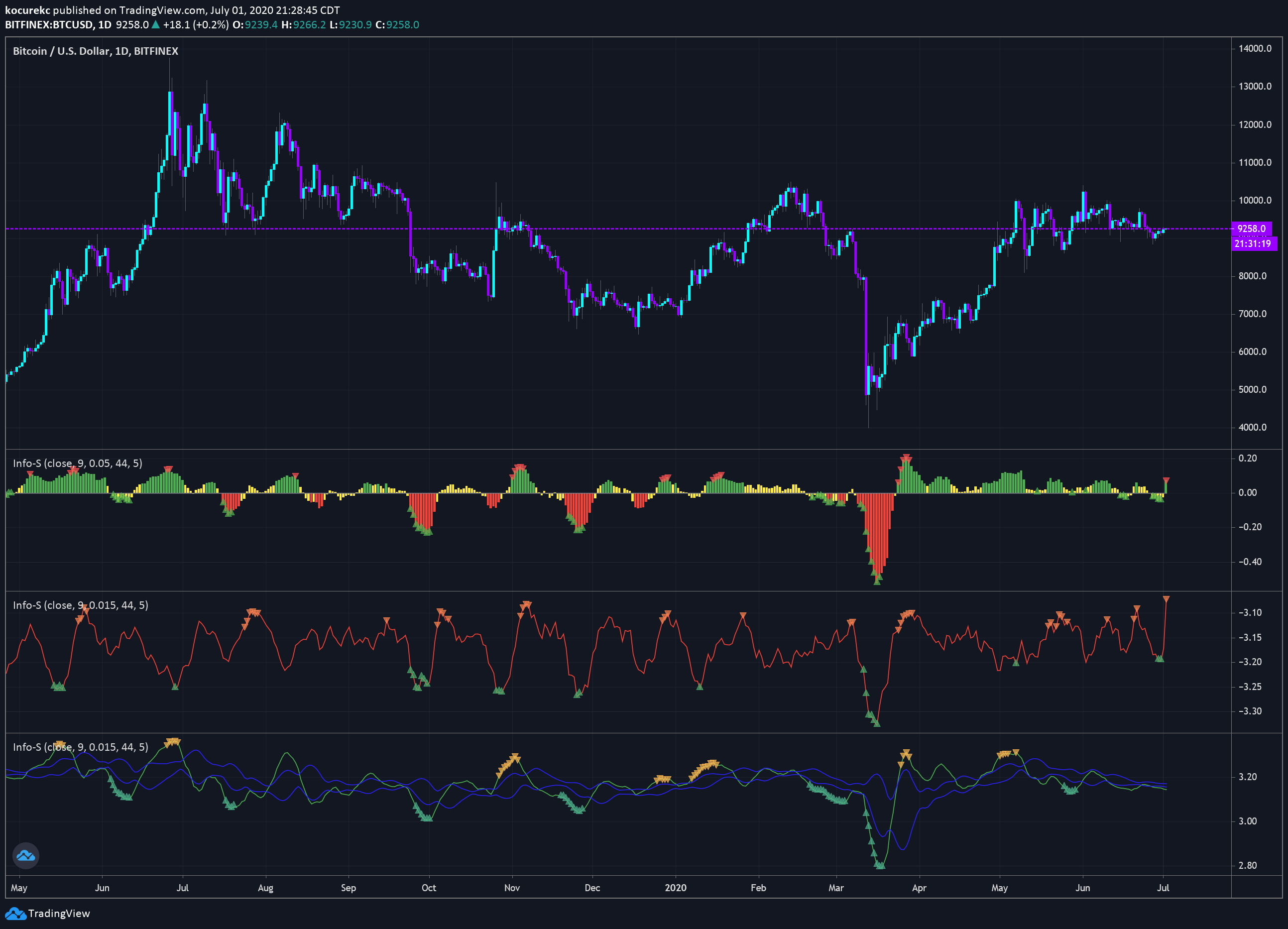1288x929 pixels.
Task: Click the TradingView cloud logo at bottom left
Action: pos(15,914)
